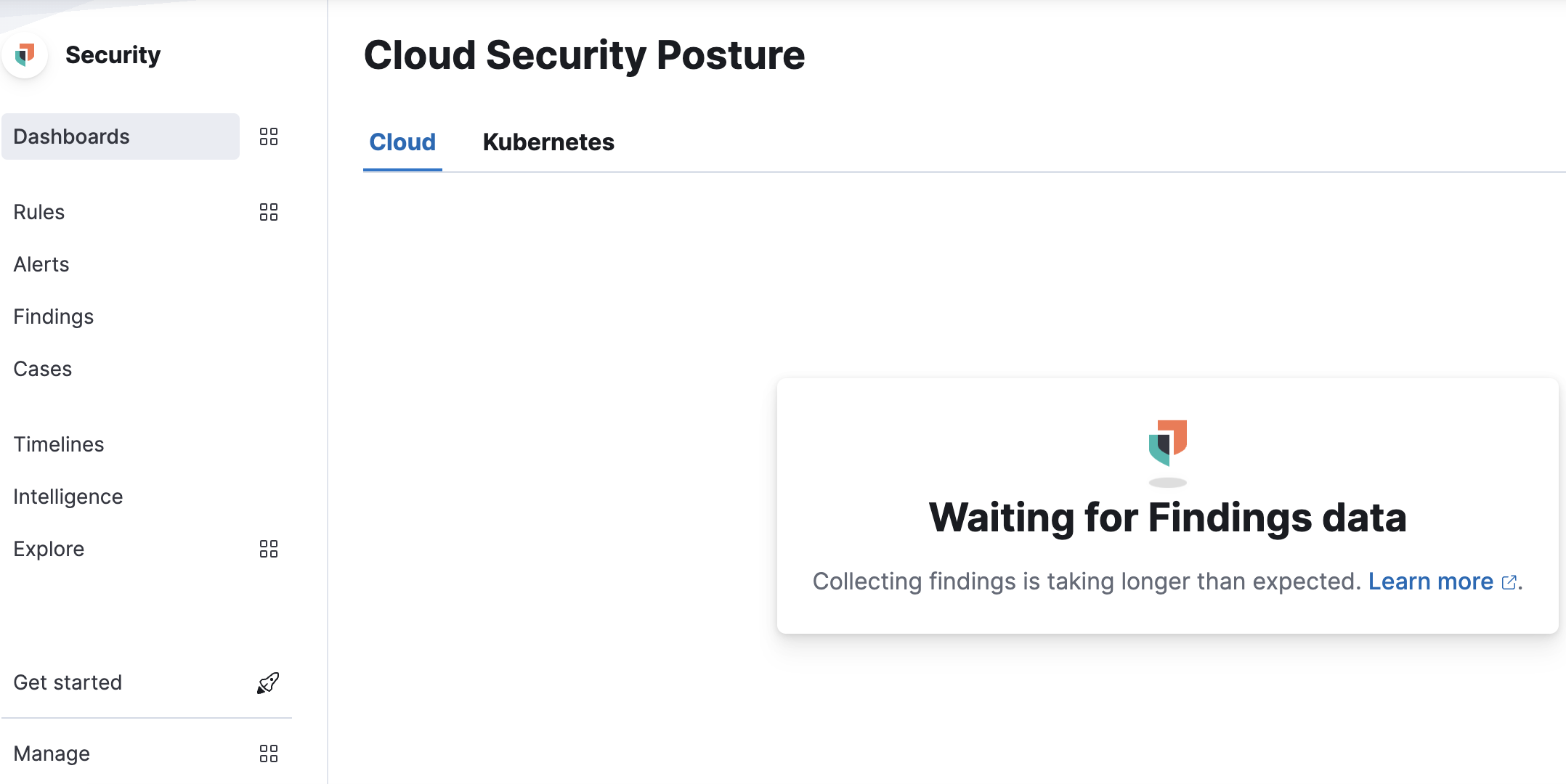Open the Manage submenu grid icon
This screenshot has height=784, width=1566.
tap(269, 754)
